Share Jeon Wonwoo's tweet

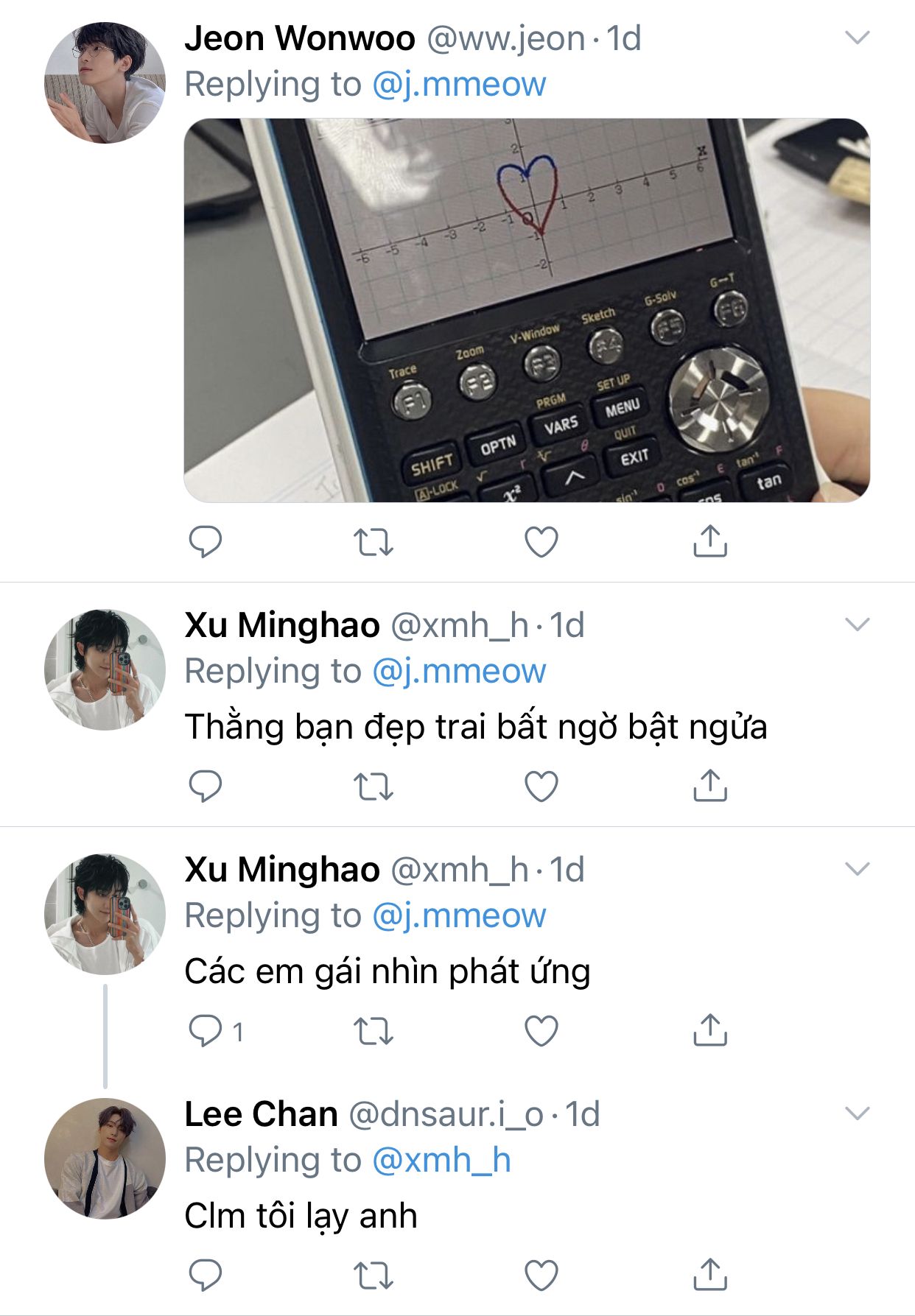(710, 541)
